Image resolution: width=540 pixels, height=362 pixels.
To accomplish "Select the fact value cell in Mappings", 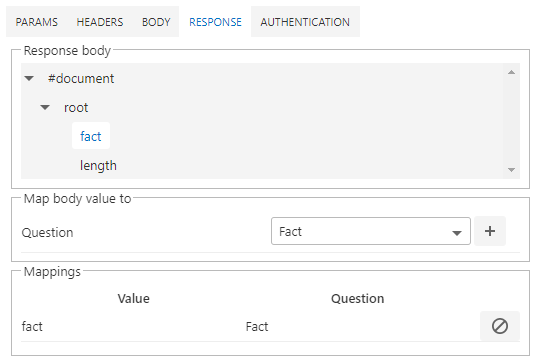I will [x=32, y=326].
